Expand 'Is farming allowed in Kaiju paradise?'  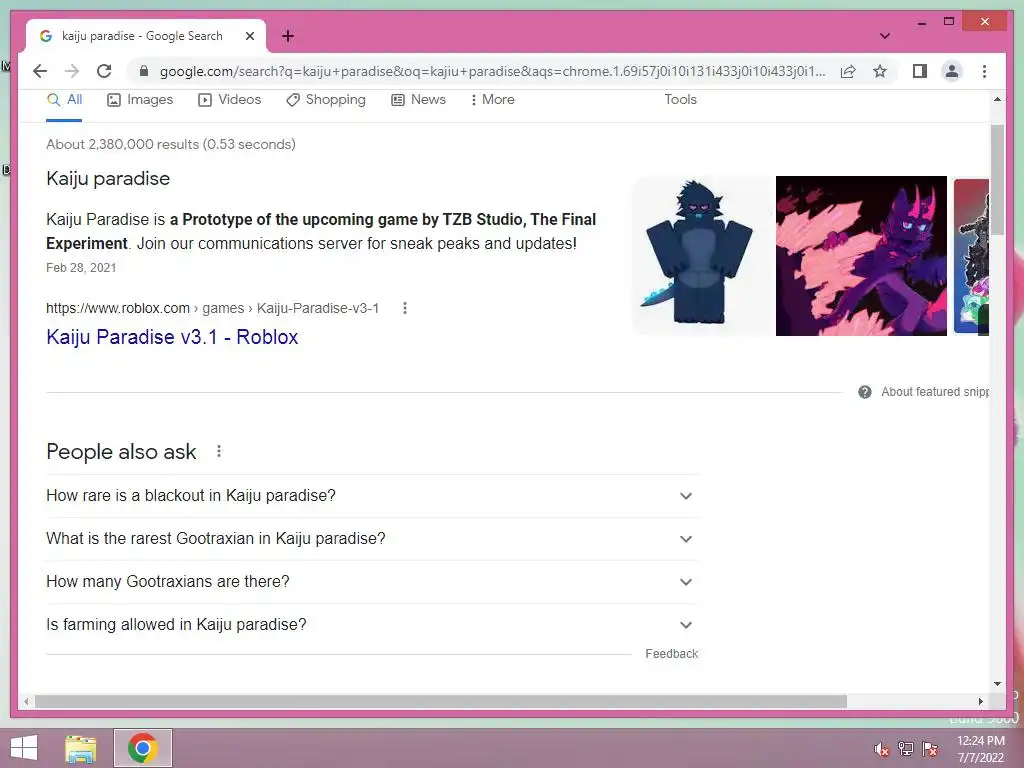coord(372,625)
